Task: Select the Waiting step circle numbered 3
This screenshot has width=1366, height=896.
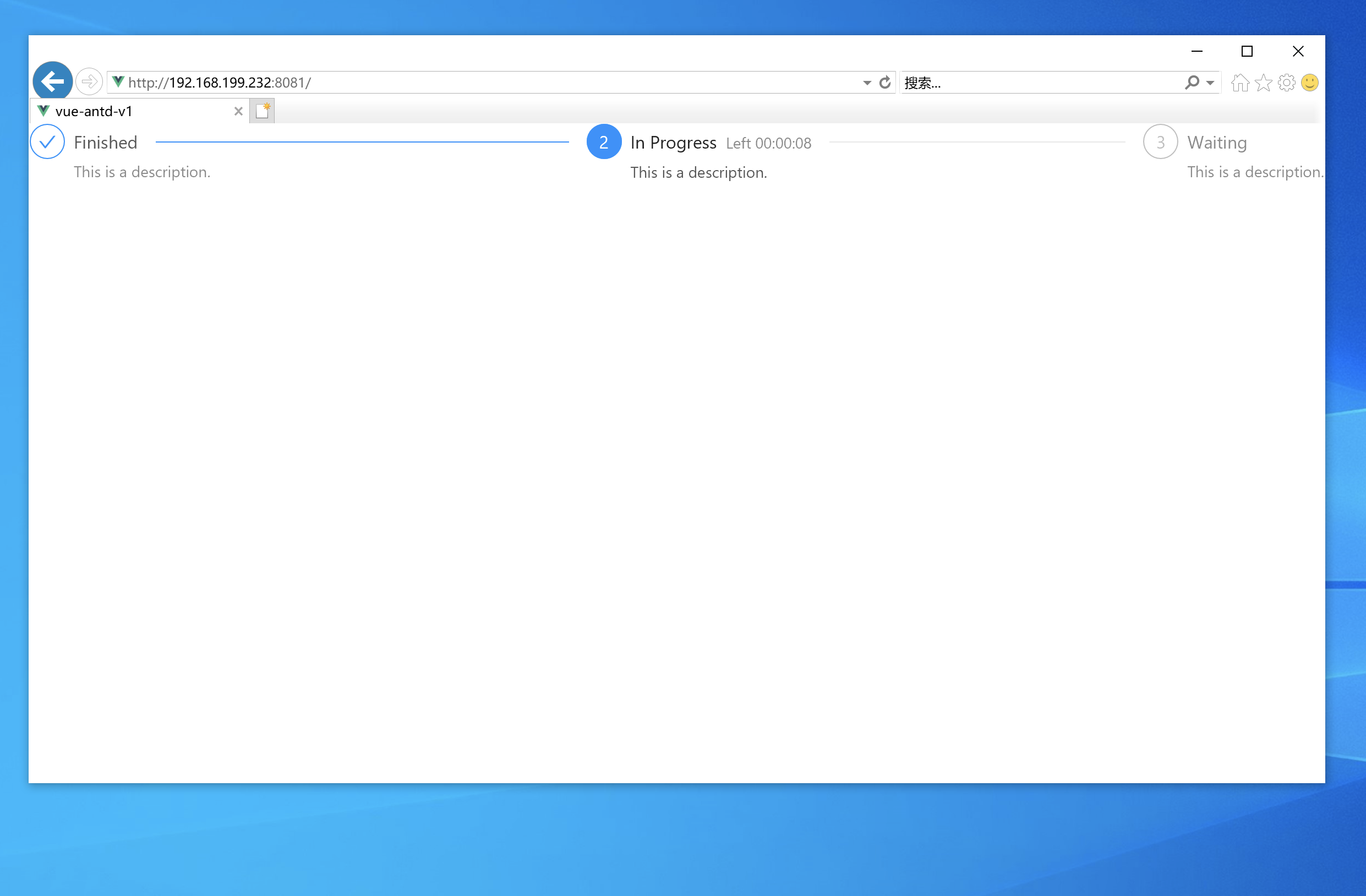Action: pos(1160,142)
